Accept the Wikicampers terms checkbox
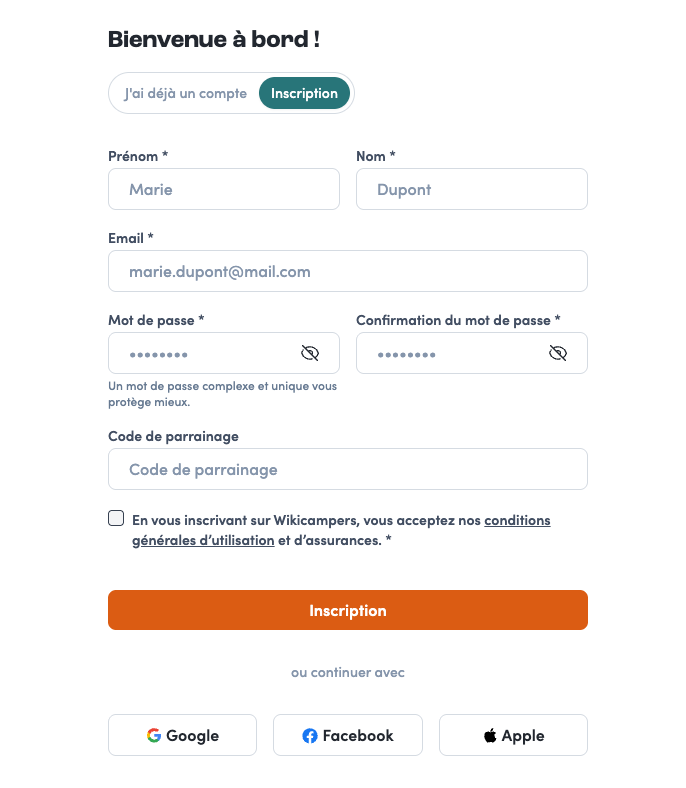The width and height of the screenshot is (686, 788). pos(116,518)
